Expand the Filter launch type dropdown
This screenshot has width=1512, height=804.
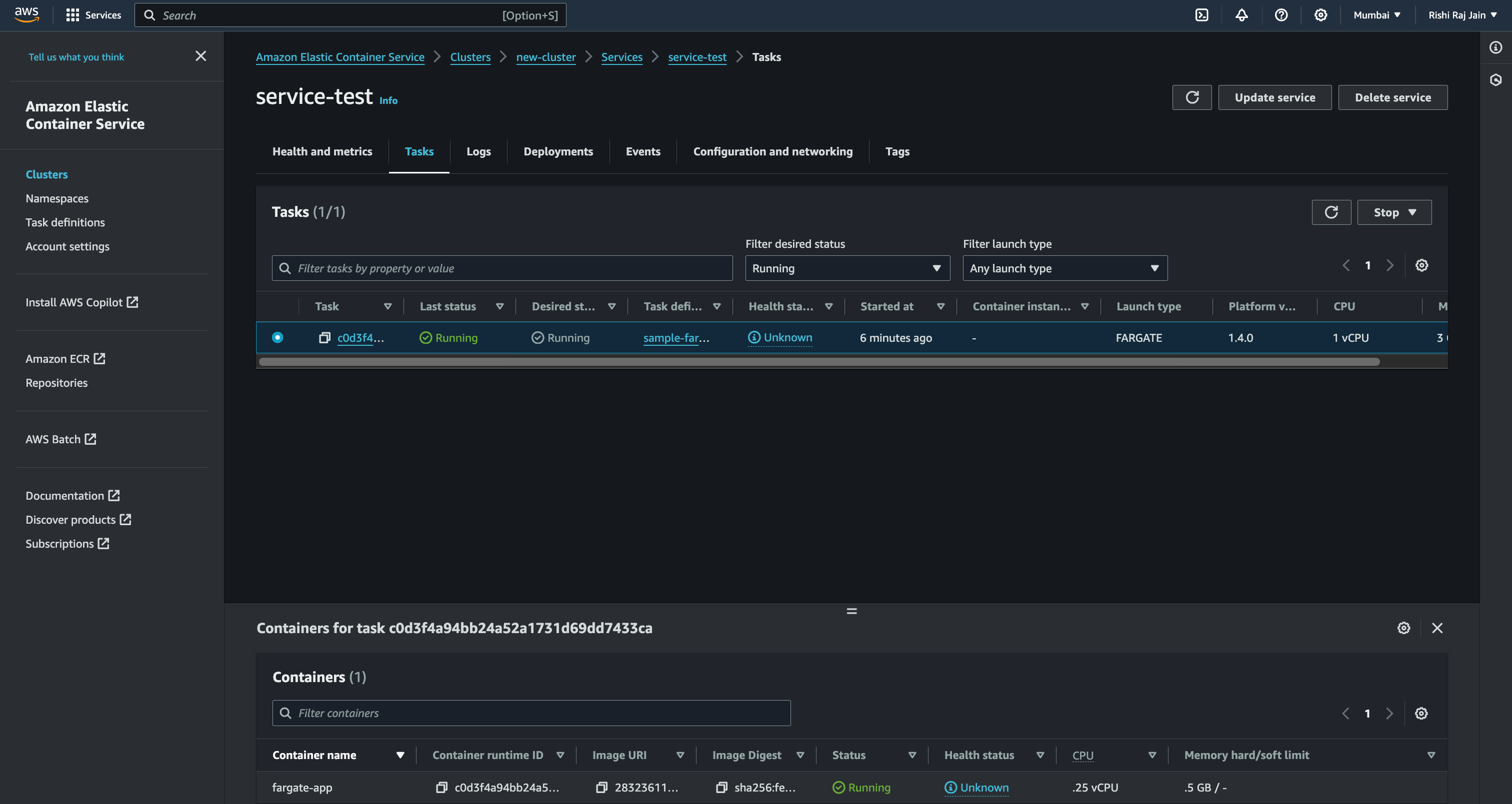pyautogui.click(x=1064, y=268)
